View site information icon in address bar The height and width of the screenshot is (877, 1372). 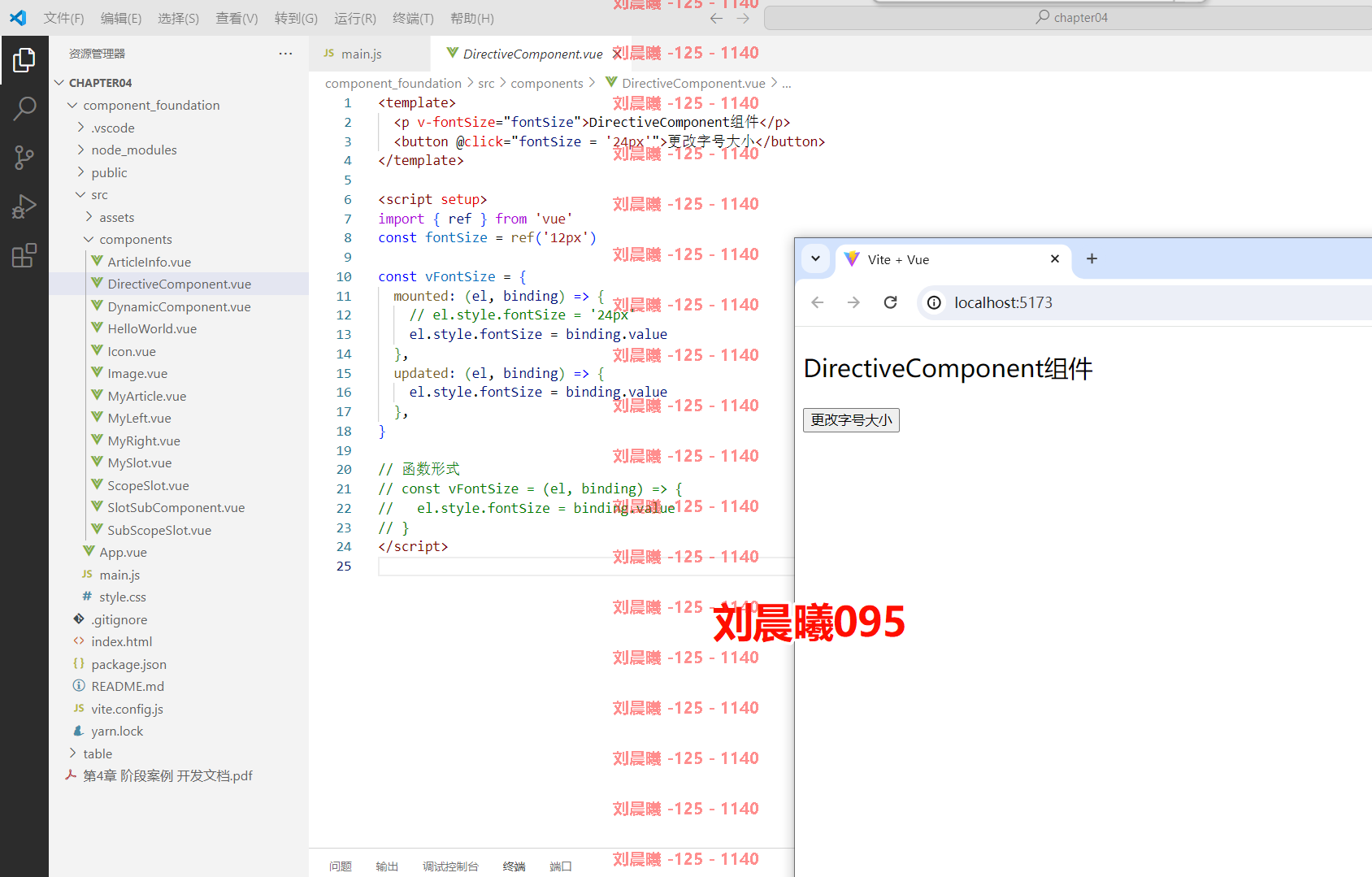point(935,302)
